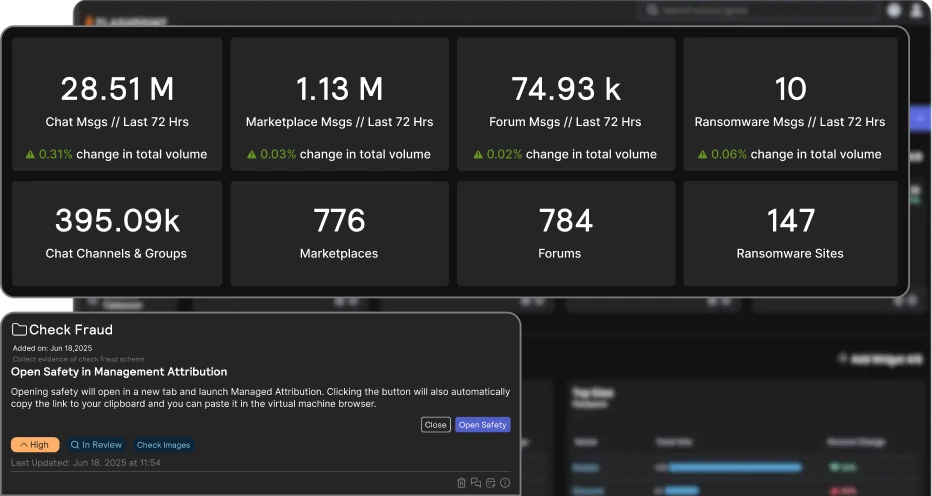The width and height of the screenshot is (932, 496).
Task: Click the magnifier icon in the In Review tag
Action: tap(75, 445)
